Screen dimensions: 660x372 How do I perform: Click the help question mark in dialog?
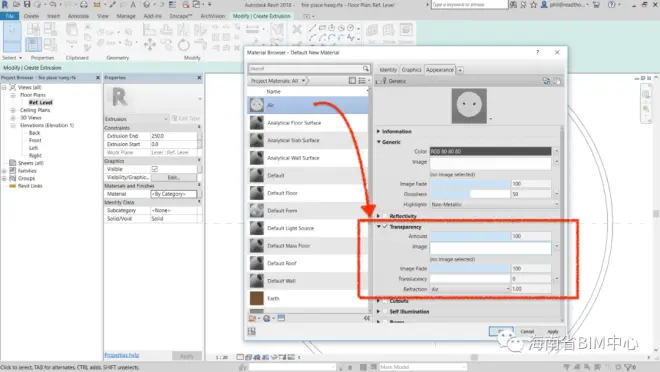tap(537, 53)
